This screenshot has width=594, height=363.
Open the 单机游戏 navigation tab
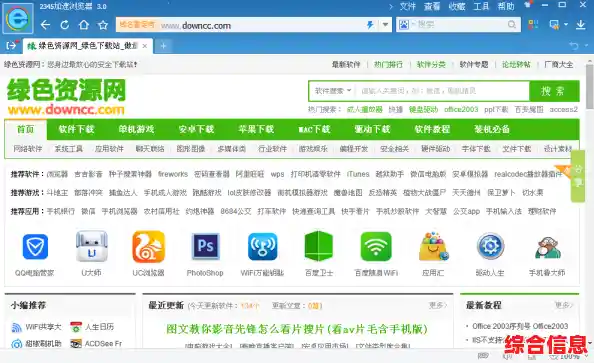click(x=136, y=129)
